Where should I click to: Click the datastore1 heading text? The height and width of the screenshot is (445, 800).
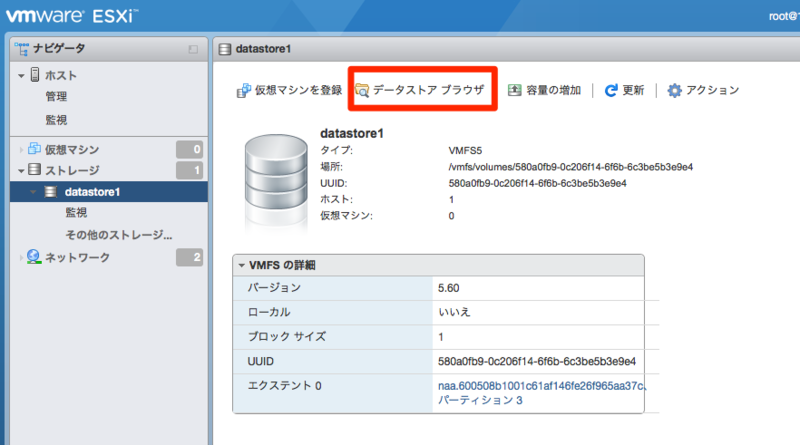pos(352,133)
